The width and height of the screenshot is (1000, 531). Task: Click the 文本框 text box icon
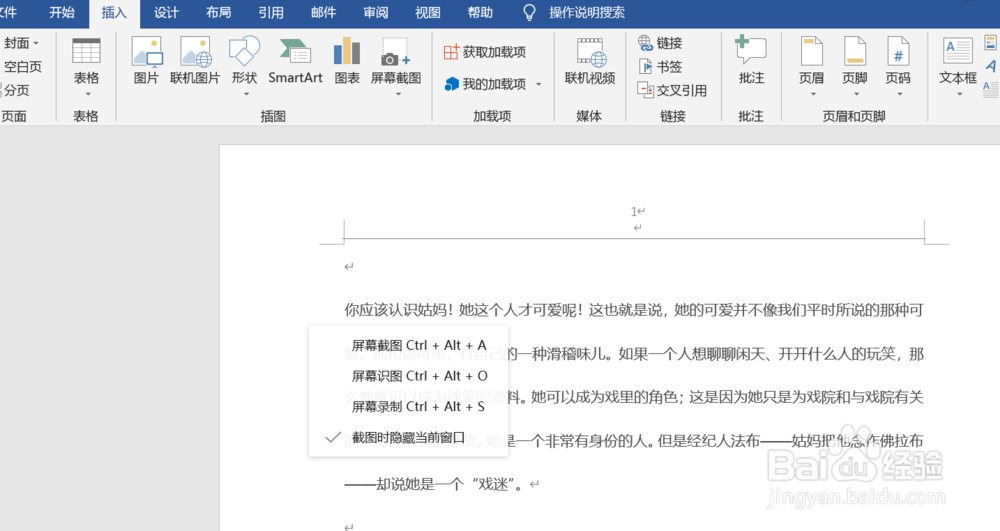tap(958, 50)
